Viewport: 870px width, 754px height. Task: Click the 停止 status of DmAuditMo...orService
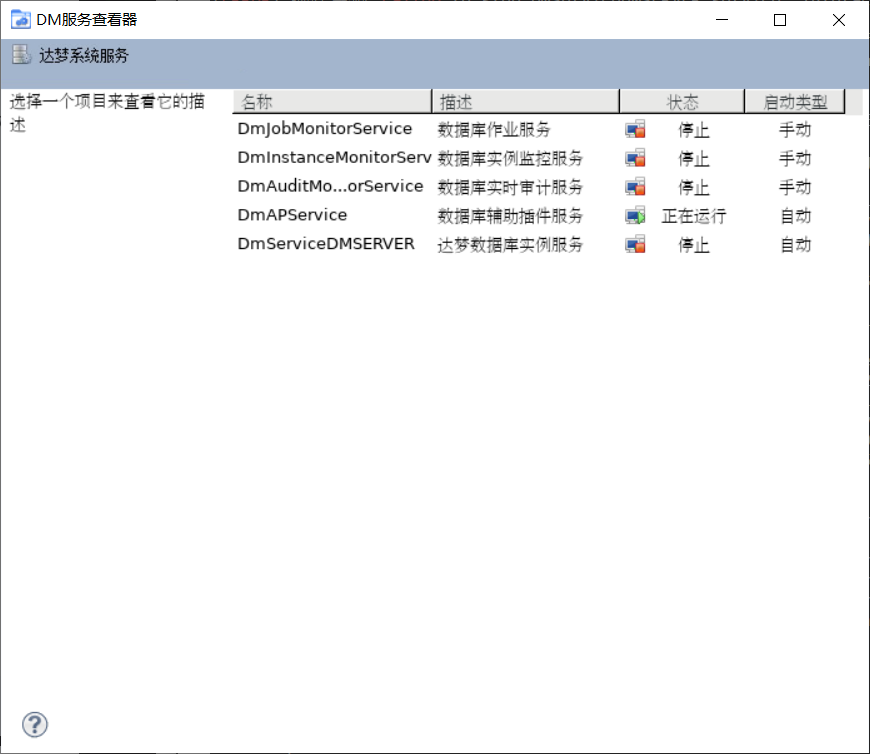[694, 188]
